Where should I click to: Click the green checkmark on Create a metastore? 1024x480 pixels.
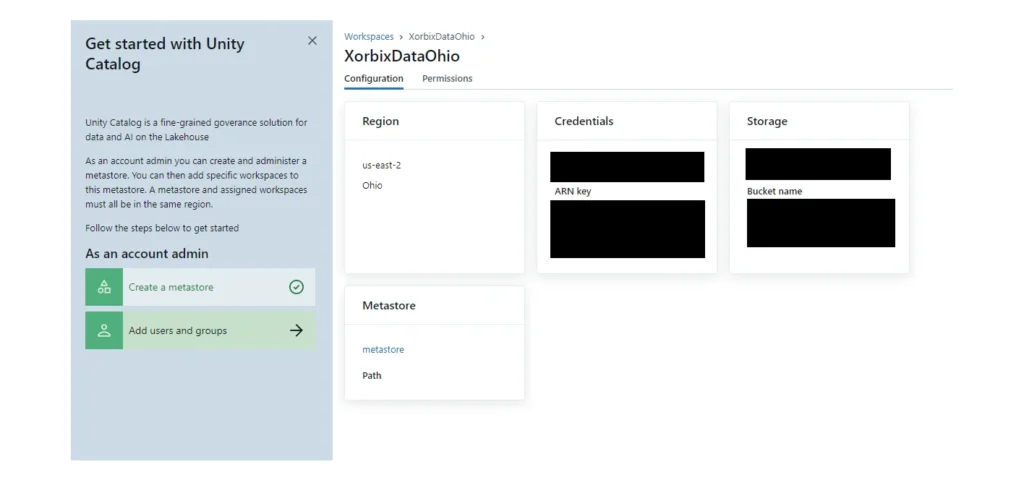point(296,287)
